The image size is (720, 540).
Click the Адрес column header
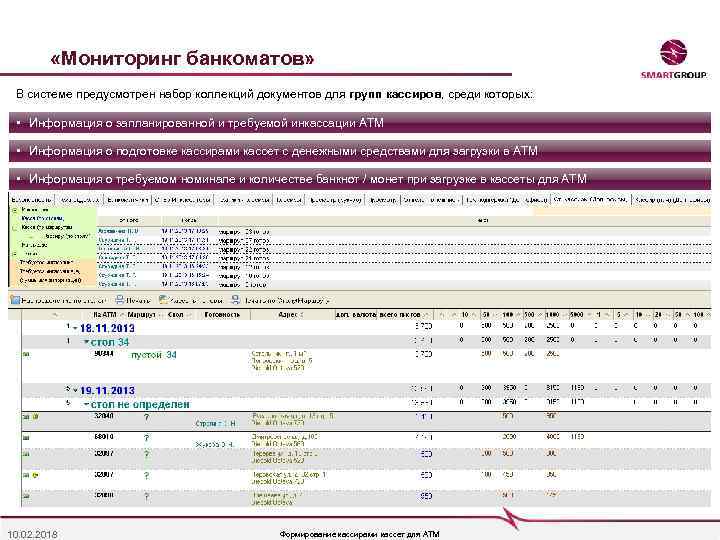290,315
